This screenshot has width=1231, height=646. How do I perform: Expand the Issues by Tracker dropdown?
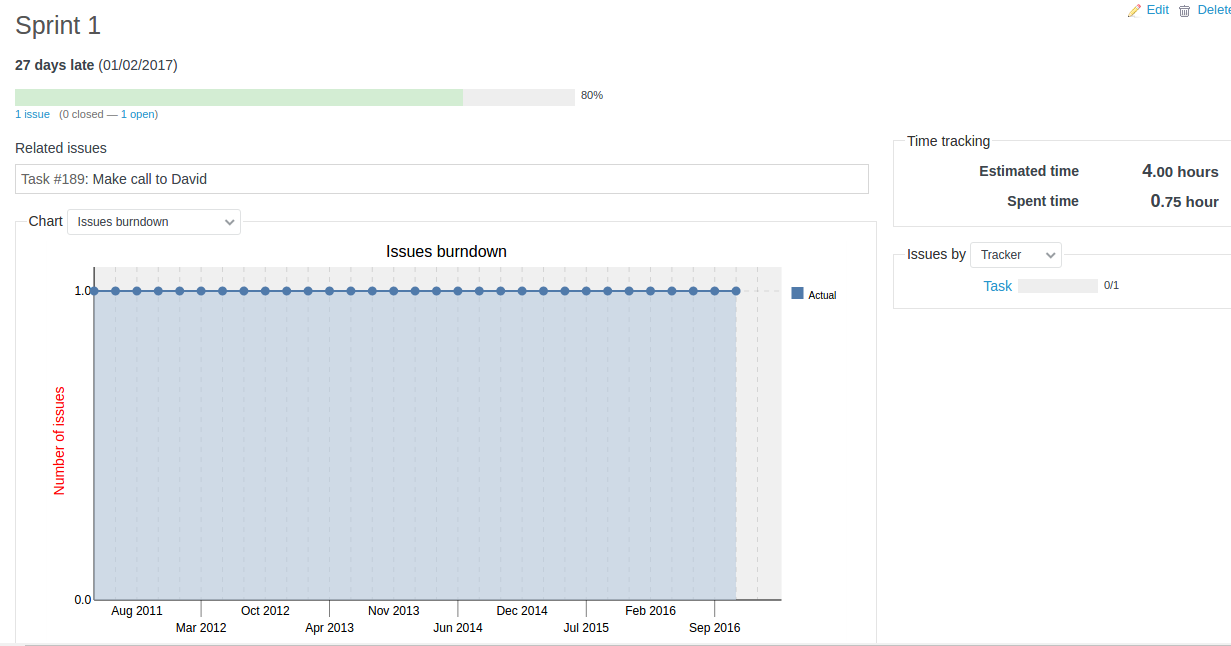[x=1015, y=255]
